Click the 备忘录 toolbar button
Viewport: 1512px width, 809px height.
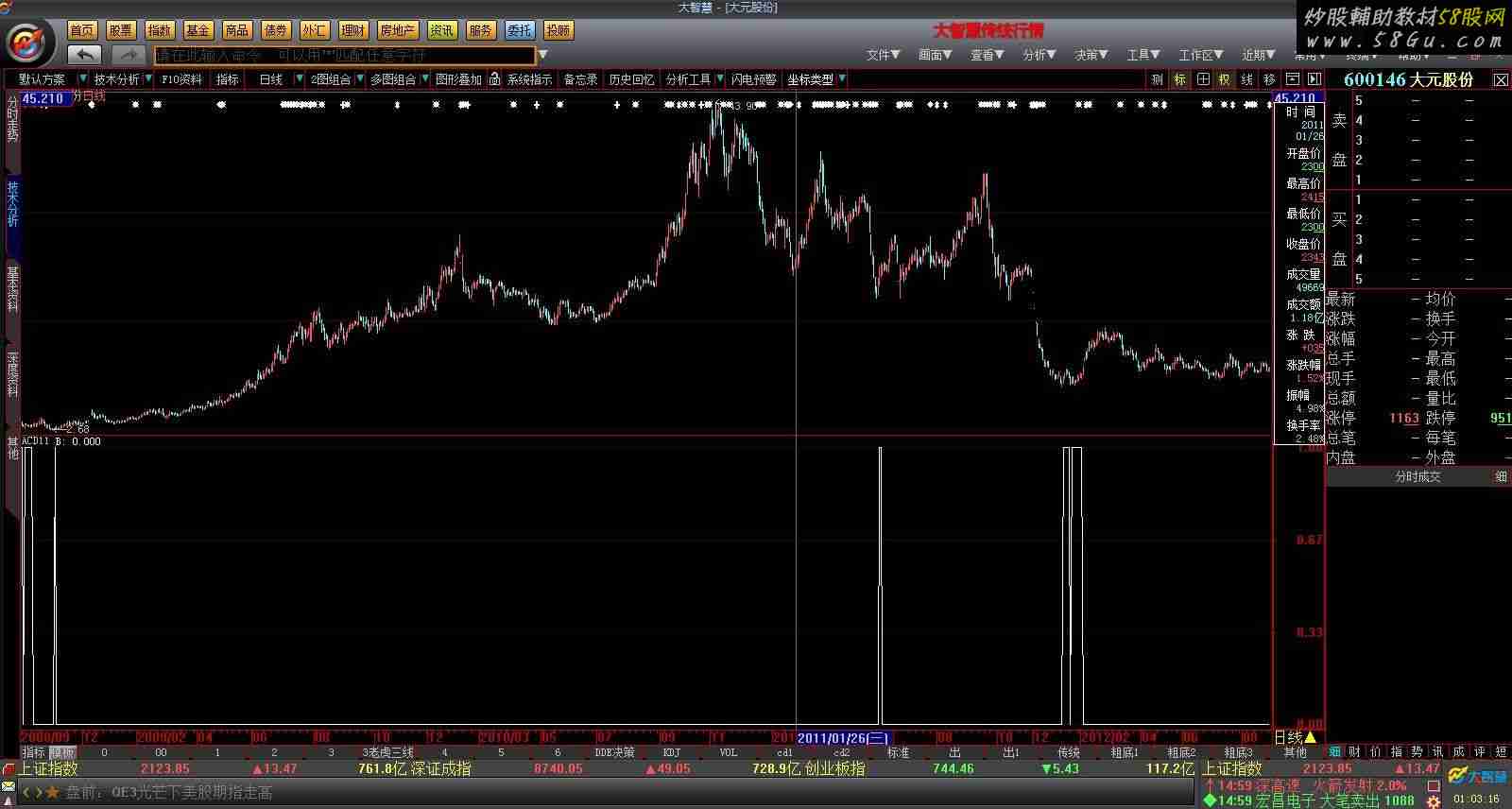pos(580,79)
